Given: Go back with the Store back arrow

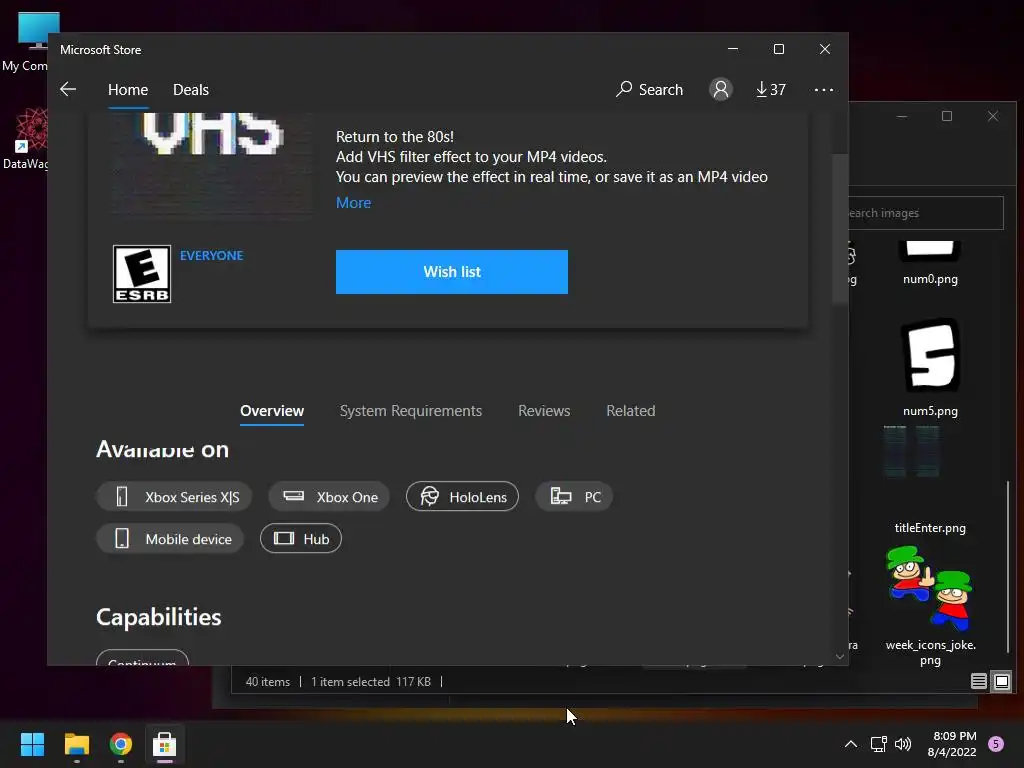Looking at the screenshot, I should (x=68, y=89).
